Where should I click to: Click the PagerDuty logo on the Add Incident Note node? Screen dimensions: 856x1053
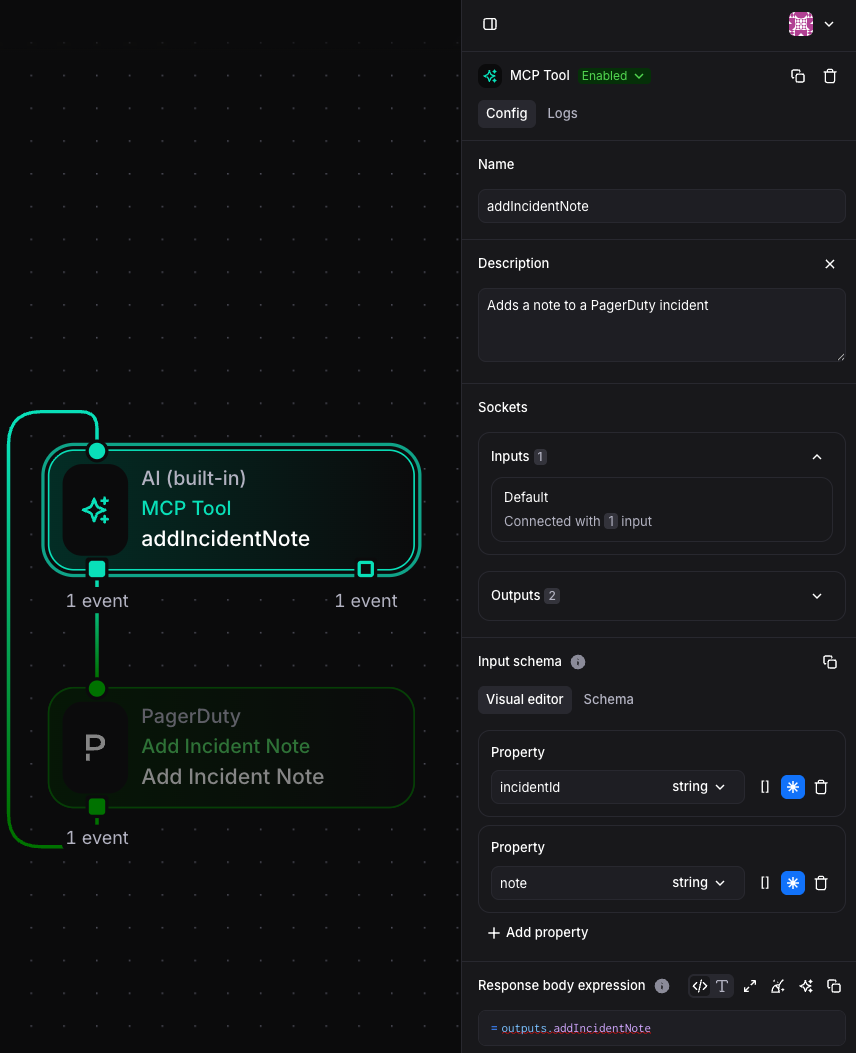96,748
